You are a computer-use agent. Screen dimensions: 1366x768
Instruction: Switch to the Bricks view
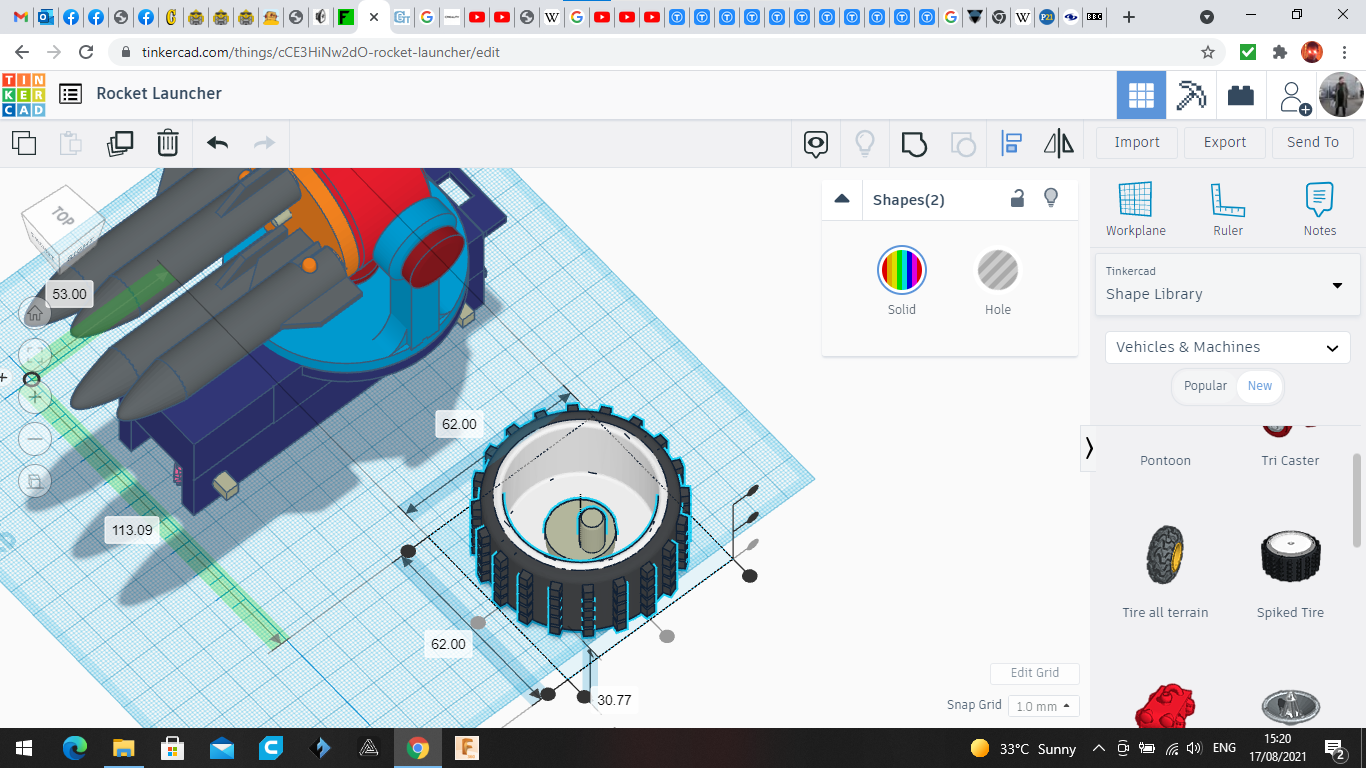pyautogui.click(x=1241, y=96)
